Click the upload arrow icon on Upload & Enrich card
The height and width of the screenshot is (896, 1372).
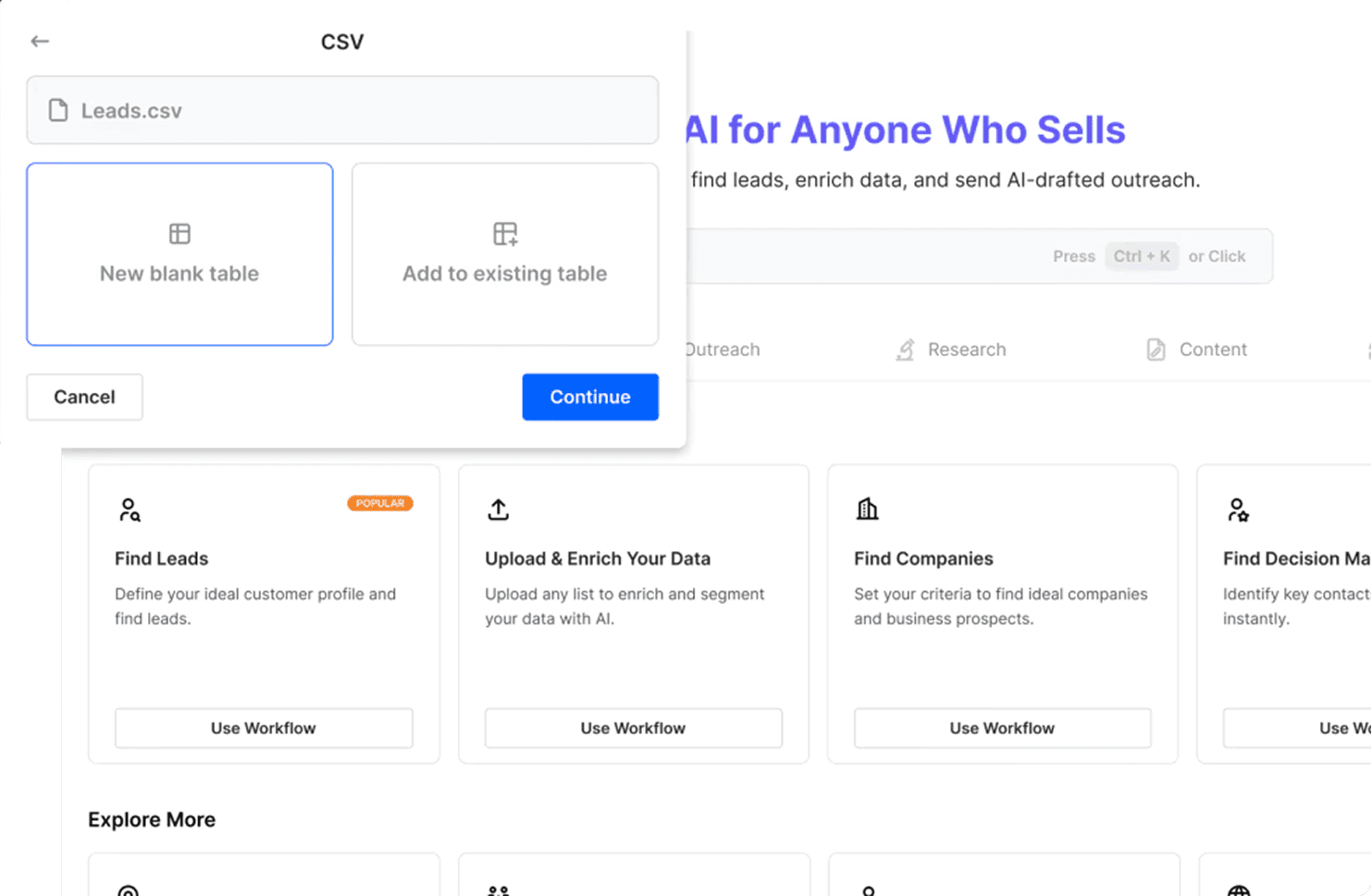(499, 509)
